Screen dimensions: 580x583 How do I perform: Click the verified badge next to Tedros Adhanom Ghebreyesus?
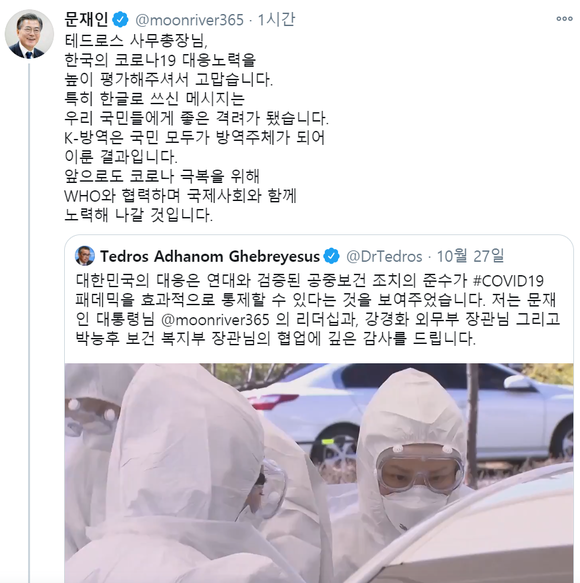331,256
